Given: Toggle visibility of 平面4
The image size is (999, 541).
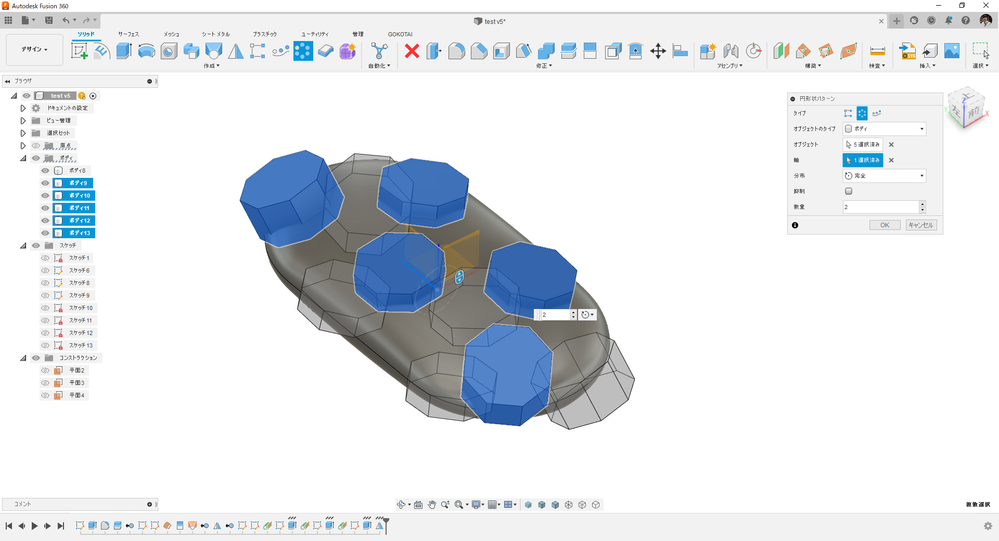Looking at the screenshot, I should click(x=45, y=395).
